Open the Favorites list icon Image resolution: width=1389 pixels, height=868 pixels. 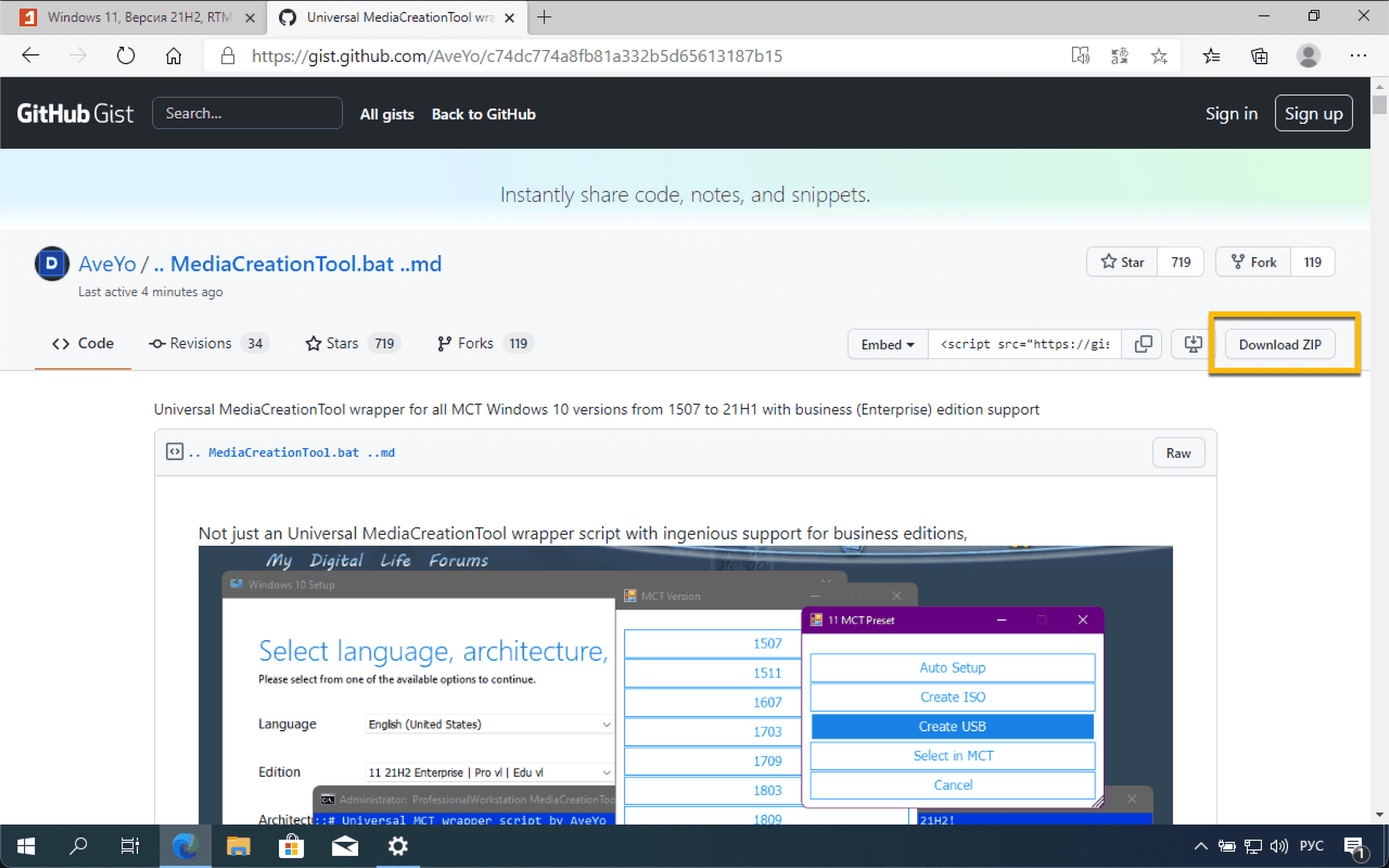(1211, 56)
